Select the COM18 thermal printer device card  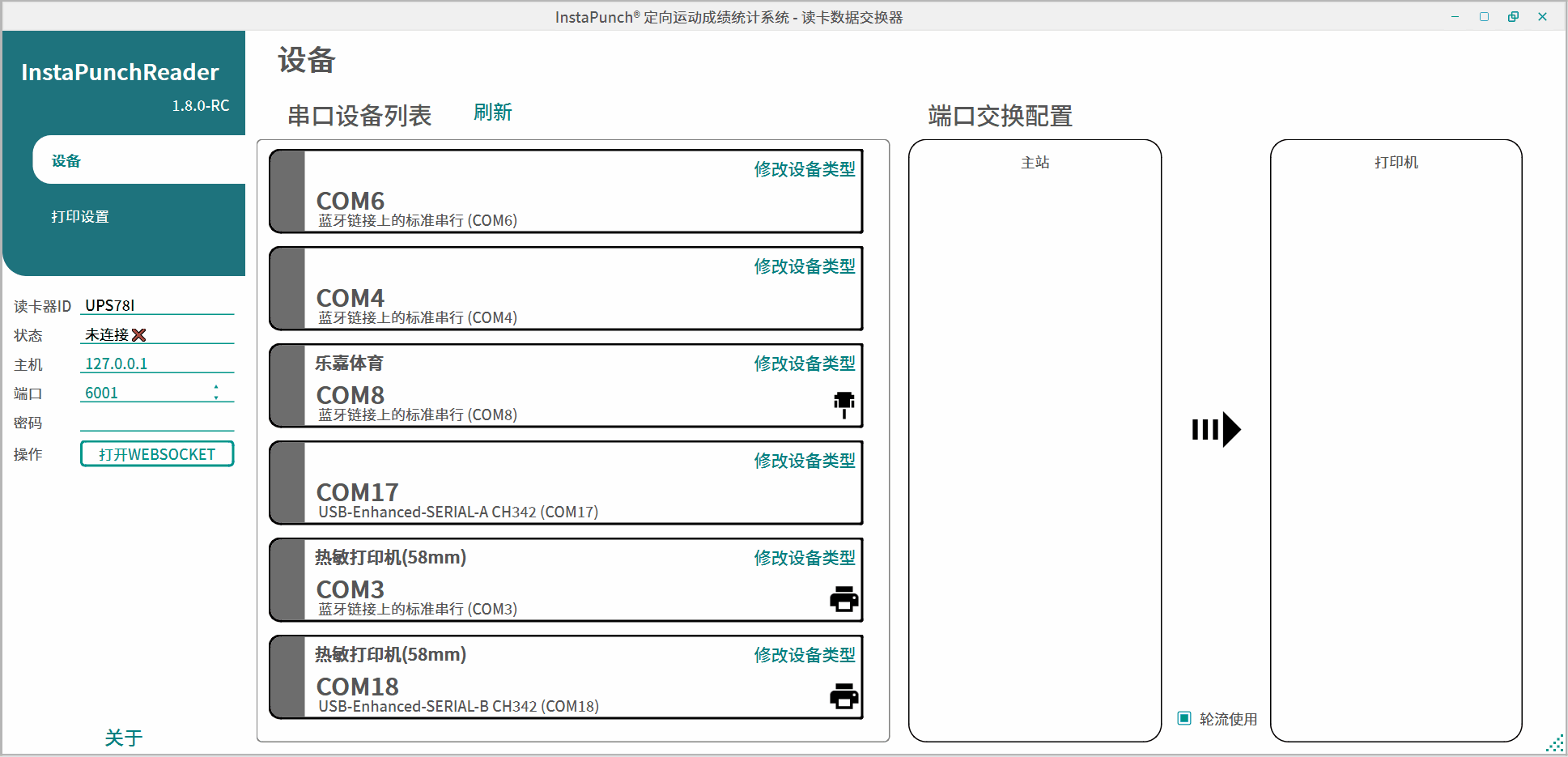coord(526,678)
